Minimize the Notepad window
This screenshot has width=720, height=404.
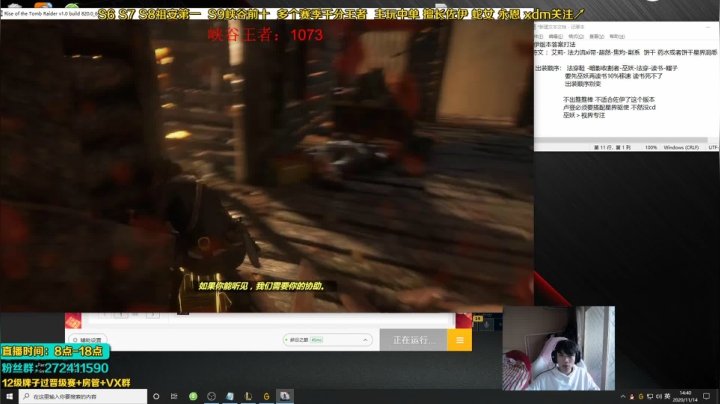pyautogui.click(x=708, y=27)
